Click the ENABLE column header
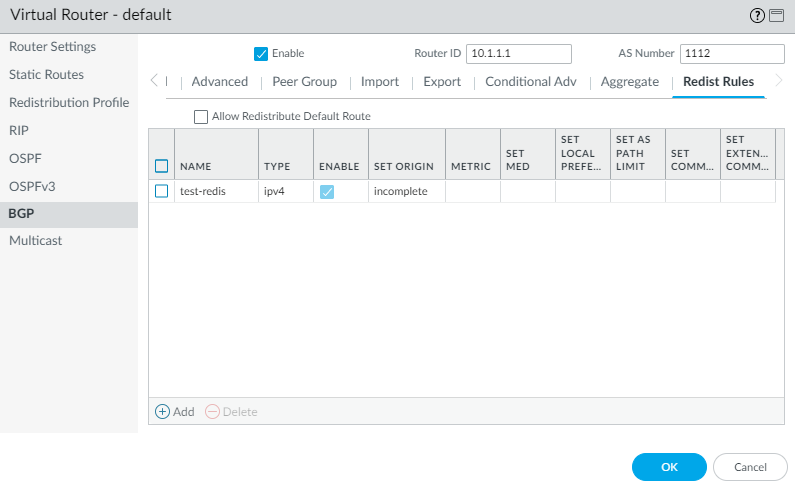The height and width of the screenshot is (495, 795). click(341, 154)
